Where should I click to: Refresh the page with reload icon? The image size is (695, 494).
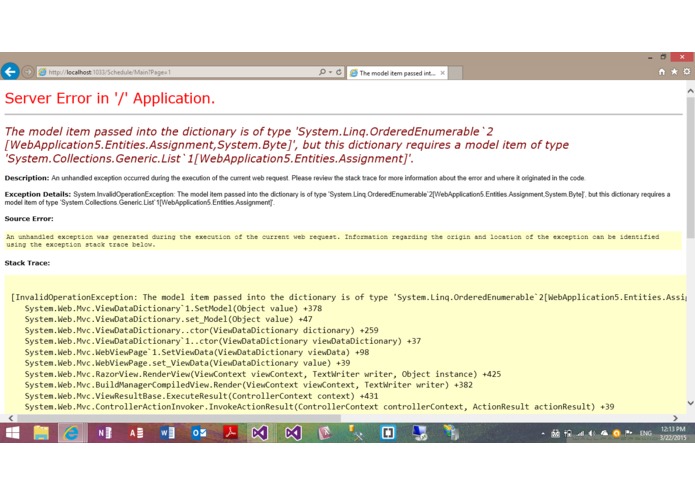(339, 72)
